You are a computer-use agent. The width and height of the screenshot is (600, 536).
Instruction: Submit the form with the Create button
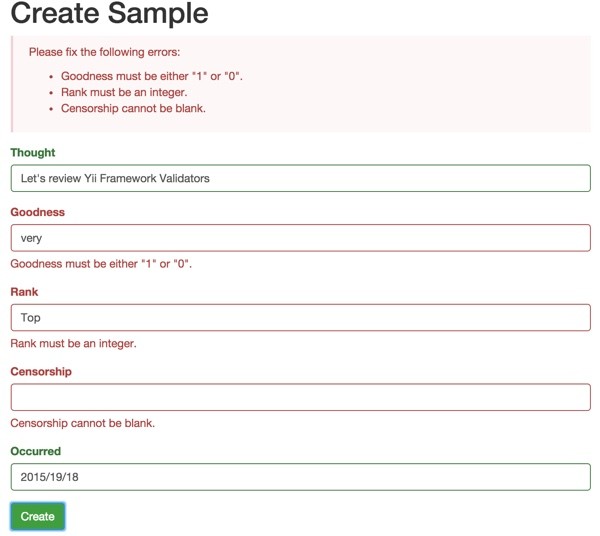[38, 516]
